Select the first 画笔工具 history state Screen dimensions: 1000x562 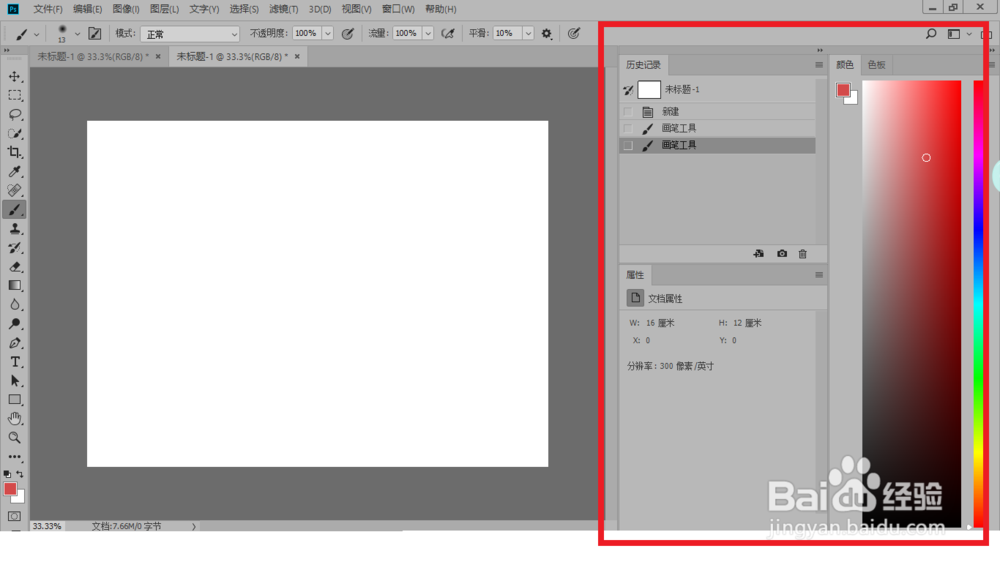pos(717,128)
